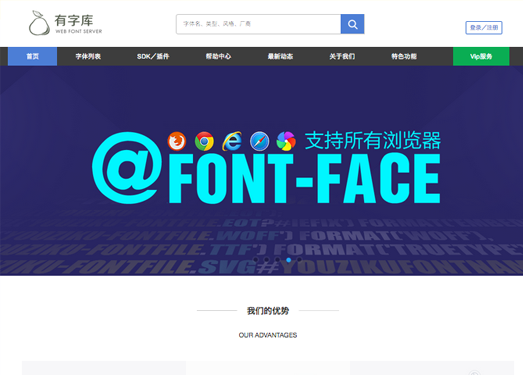The image size is (523, 375).
Task: Open the 关于我们 about page
Action: tap(342, 56)
